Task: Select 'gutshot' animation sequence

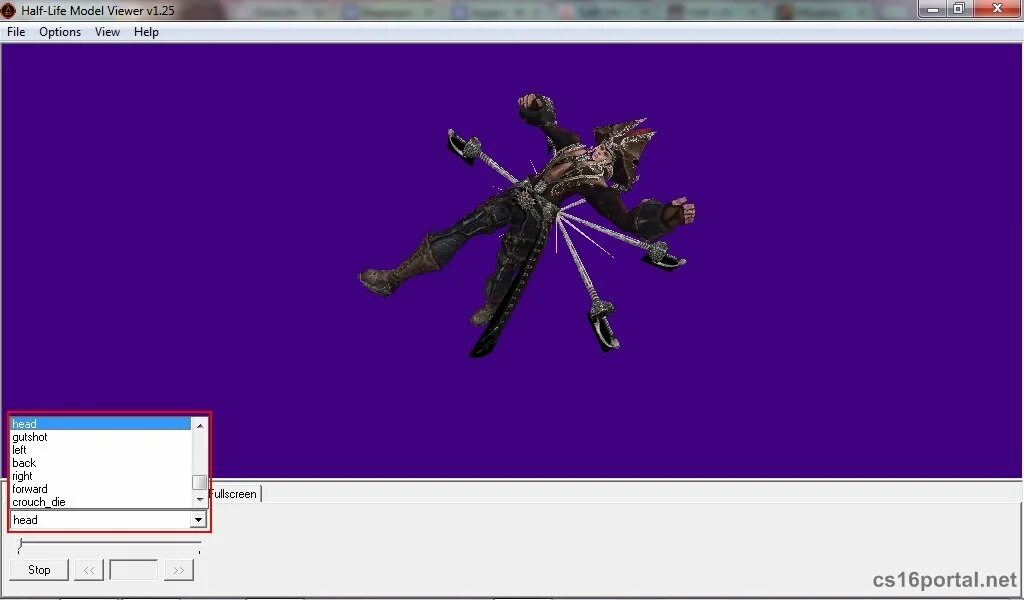Action: pos(101,437)
